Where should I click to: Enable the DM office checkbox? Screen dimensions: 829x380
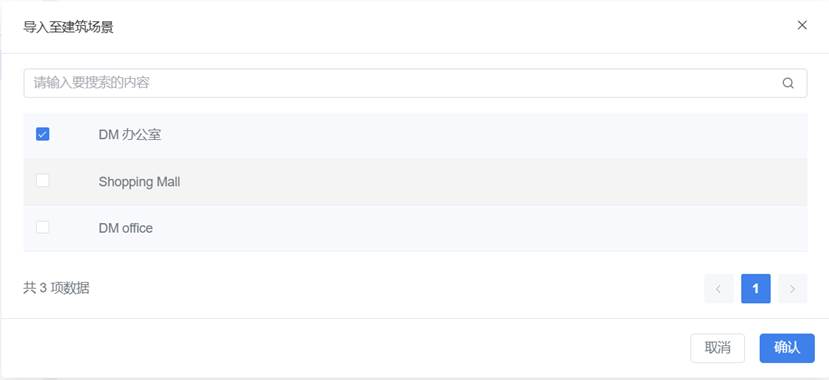coord(43,227)
